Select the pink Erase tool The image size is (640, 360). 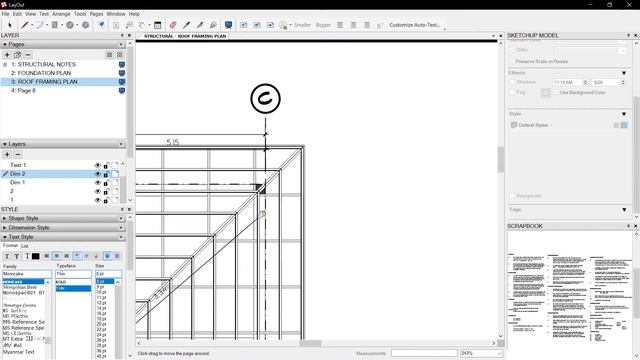tap(173, 25)
